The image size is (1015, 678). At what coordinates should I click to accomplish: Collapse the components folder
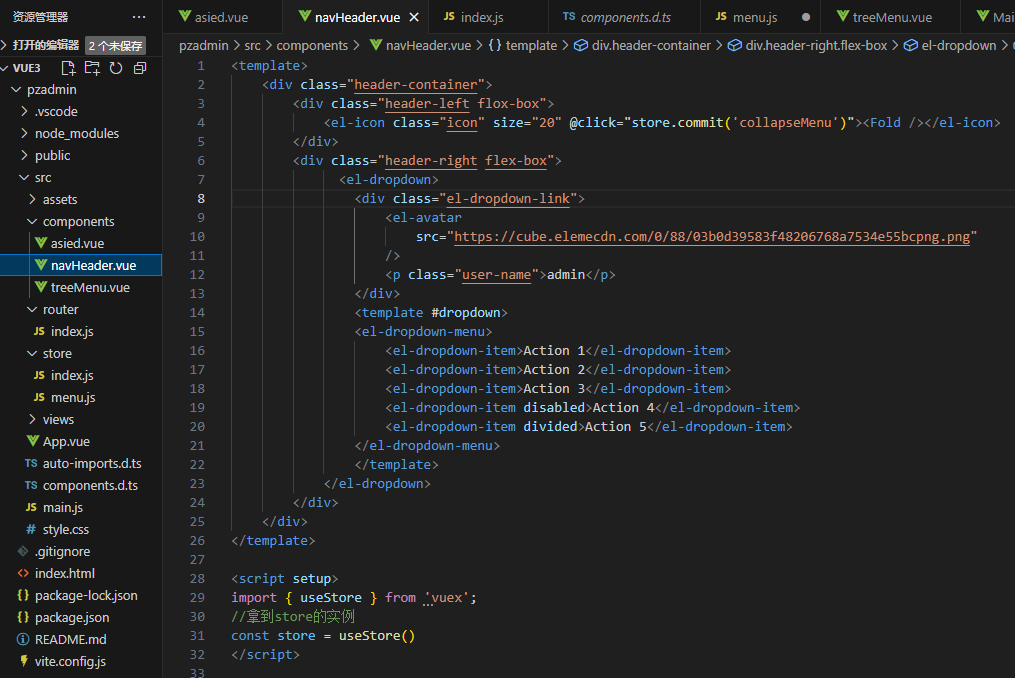pyautogui.click(x=32, y=221)
